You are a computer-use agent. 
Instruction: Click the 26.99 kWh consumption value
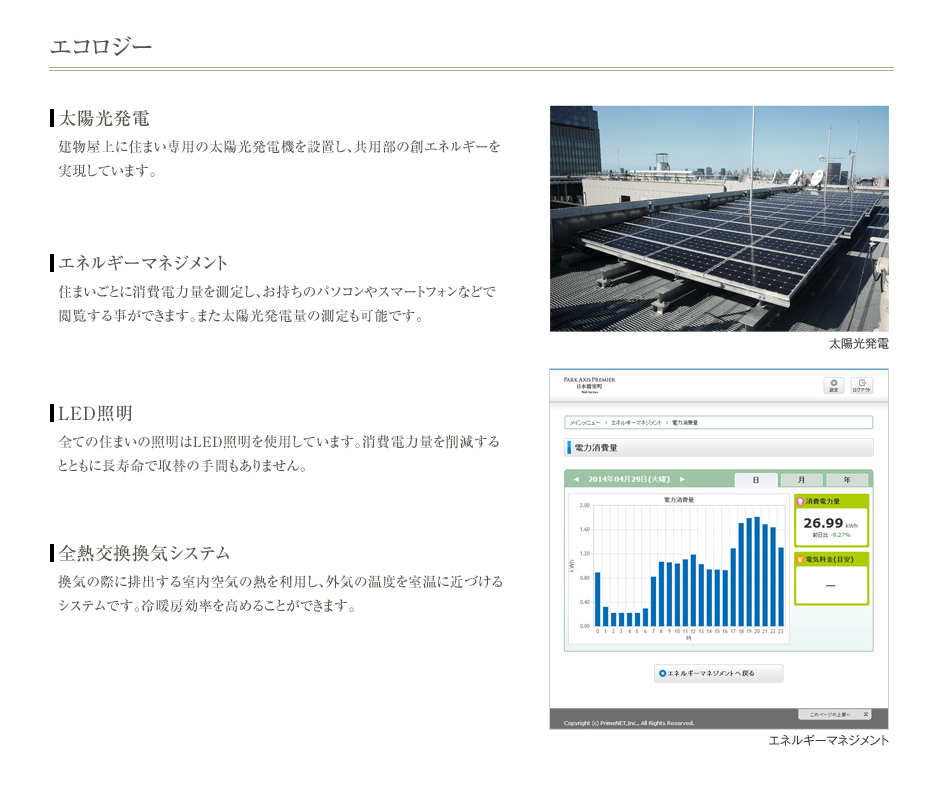tap(830, 523)
